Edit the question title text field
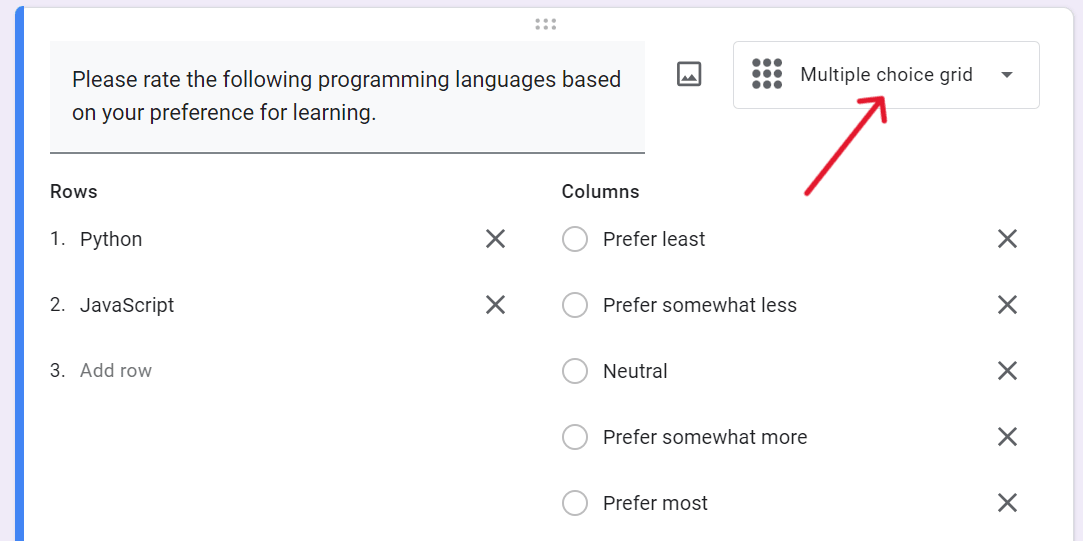The width and height of the screenshot is (1083, 541). click(x=346, y=96)
